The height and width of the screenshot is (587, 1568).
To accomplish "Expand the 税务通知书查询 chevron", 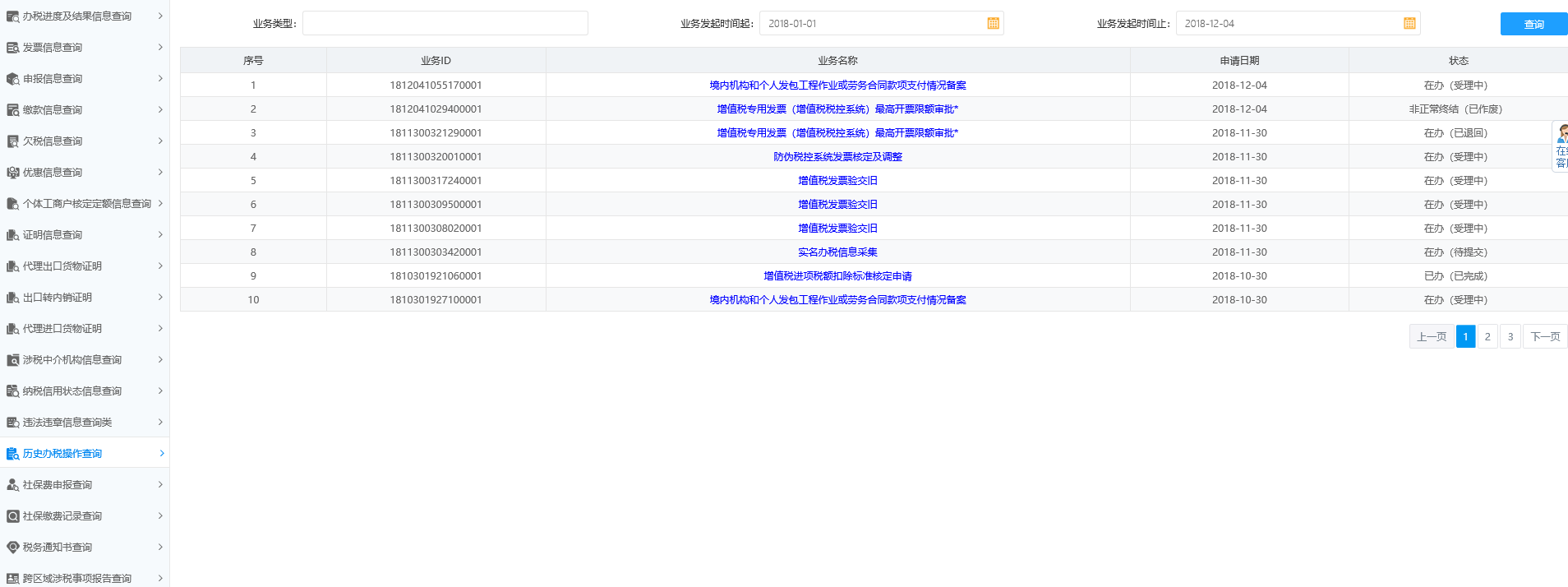I will [x=160, y=547].
